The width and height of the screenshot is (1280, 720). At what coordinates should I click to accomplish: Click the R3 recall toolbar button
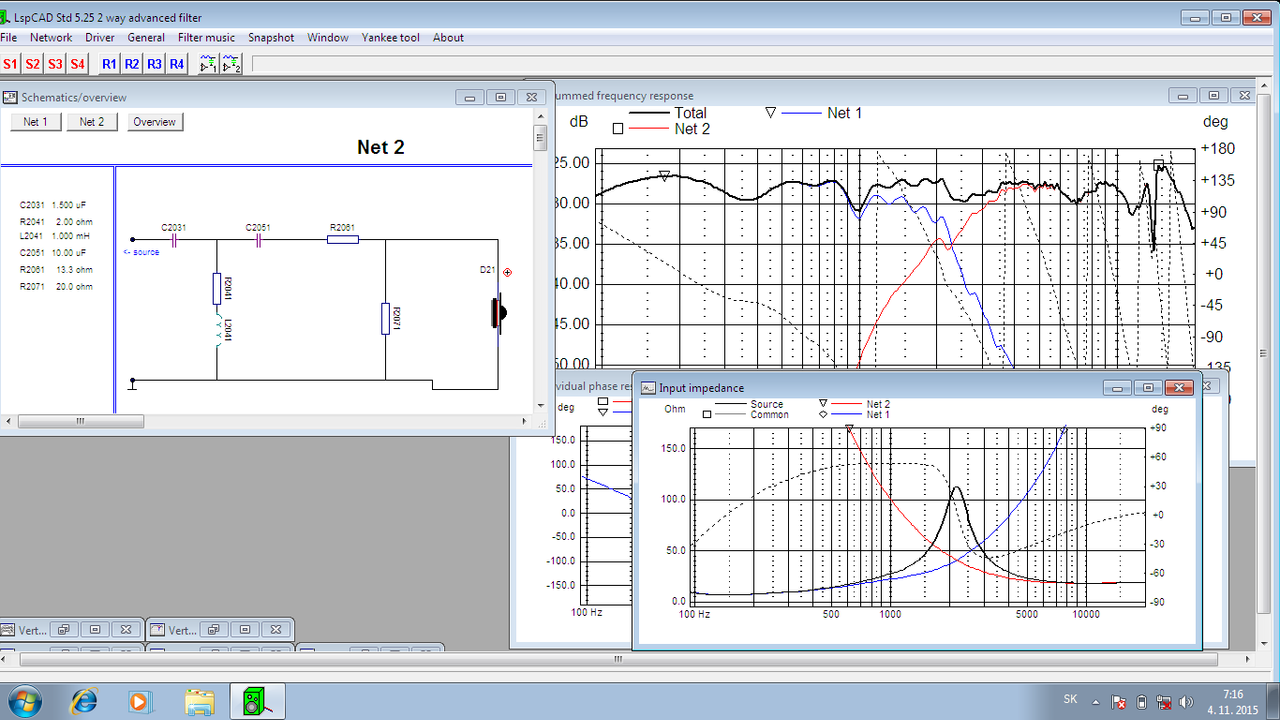[x=154, y=64]
